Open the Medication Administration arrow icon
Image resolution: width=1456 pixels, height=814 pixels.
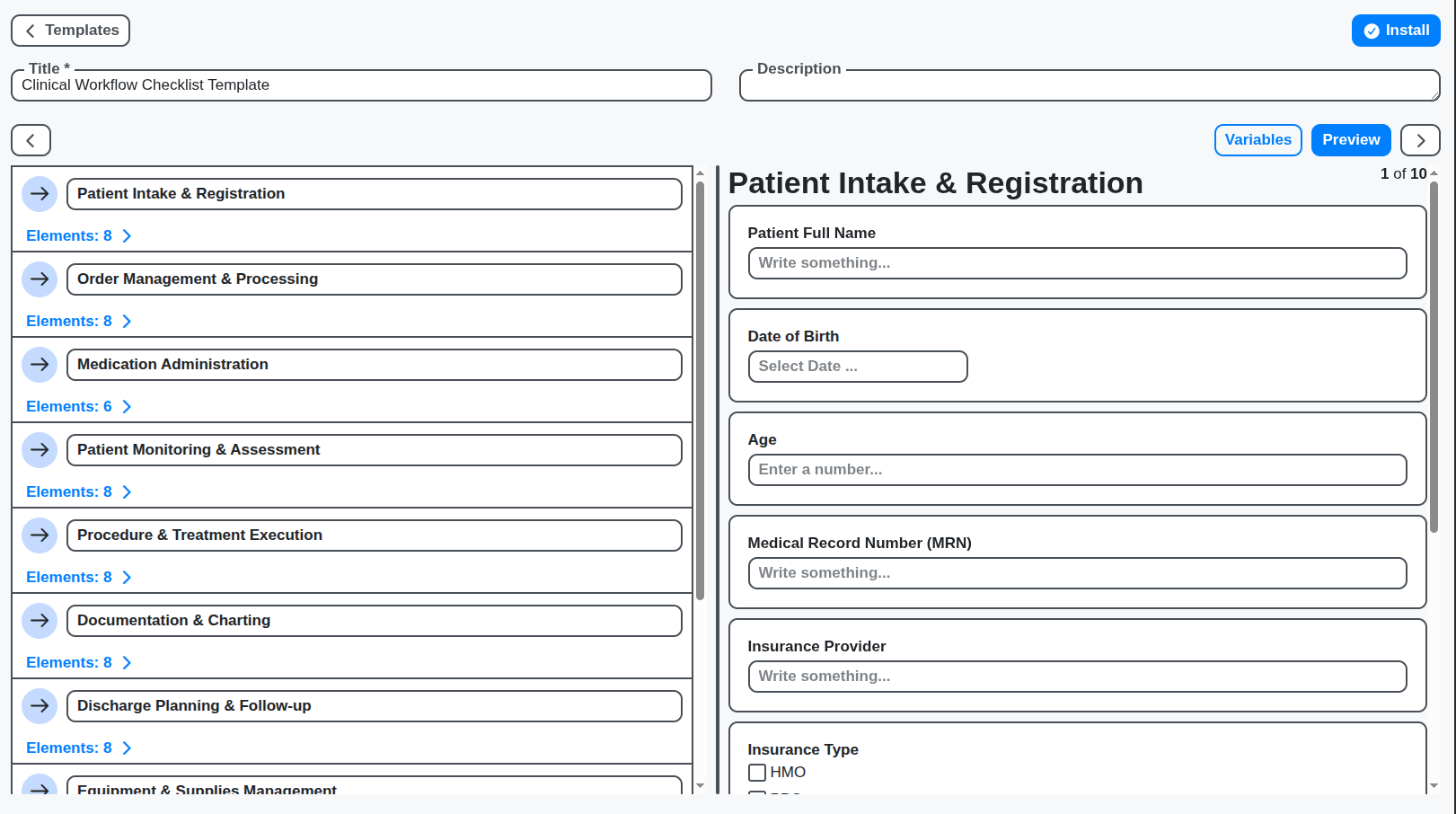(x=40, y=365)
